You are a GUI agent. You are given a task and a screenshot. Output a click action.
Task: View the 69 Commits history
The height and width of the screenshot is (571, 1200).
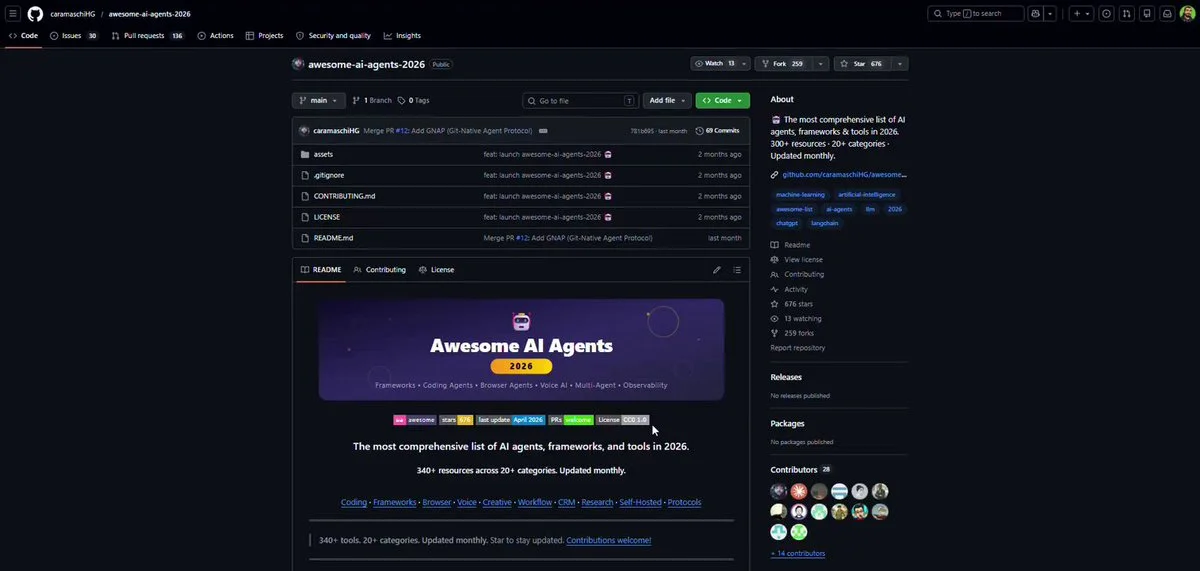tap(718, 131)
